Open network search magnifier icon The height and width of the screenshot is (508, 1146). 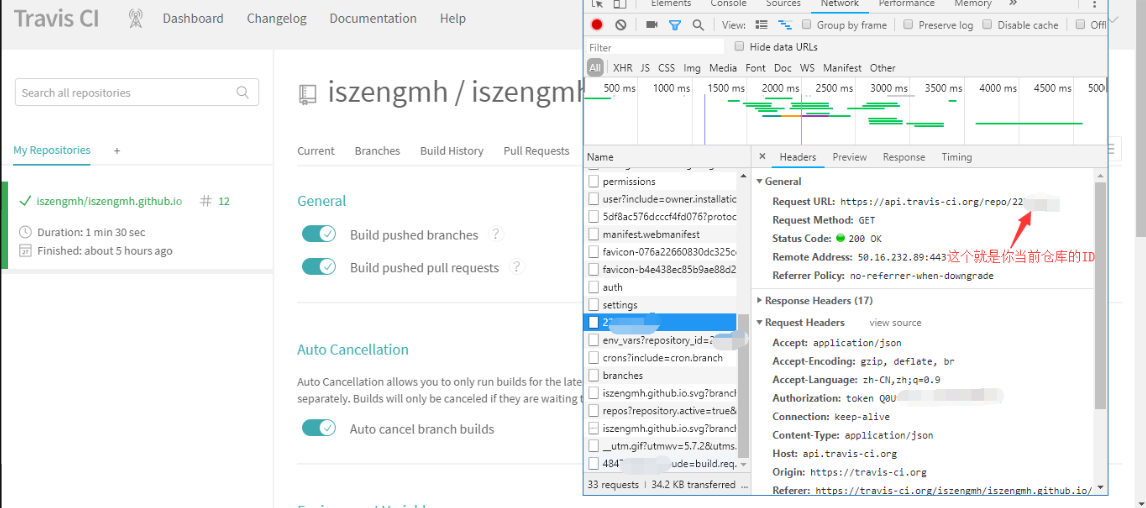tap(698, 25)
